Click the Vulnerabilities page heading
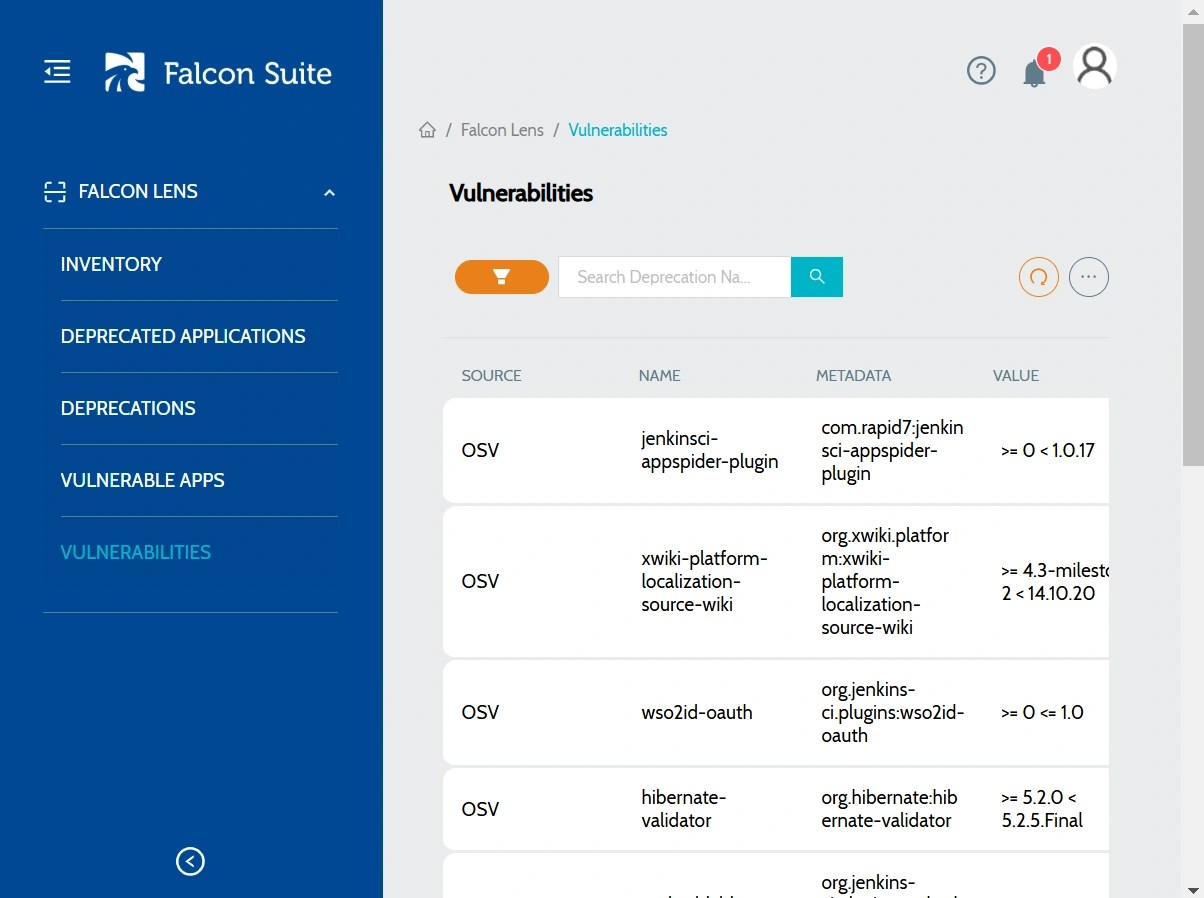Image resolution: width=1204 pixels, height=898 pixels. coord(521,193)
